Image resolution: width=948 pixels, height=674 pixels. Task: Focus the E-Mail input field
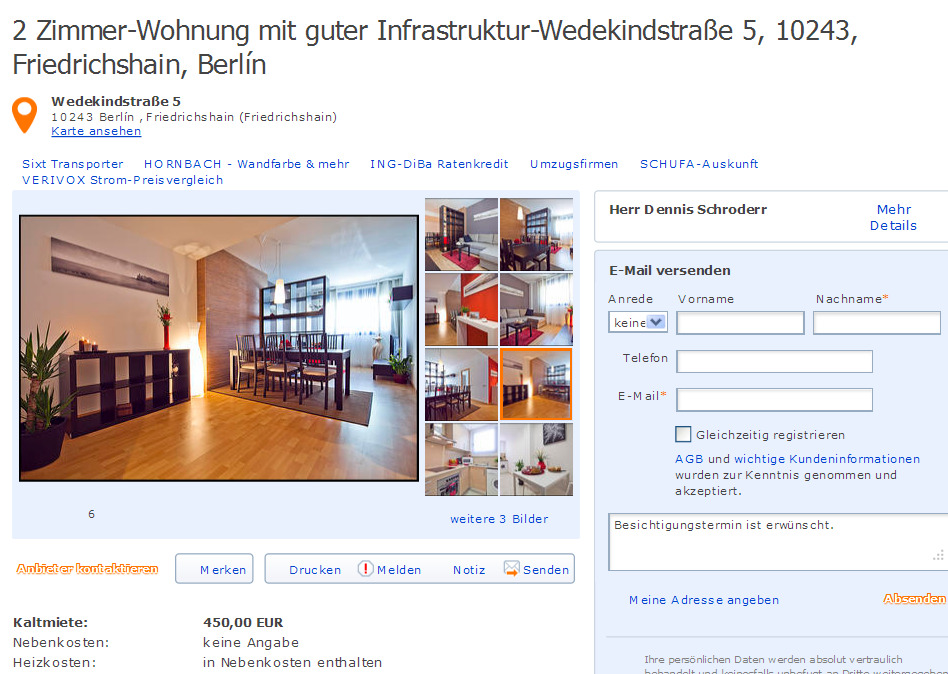pyautogui.click(x=774, y=400)
